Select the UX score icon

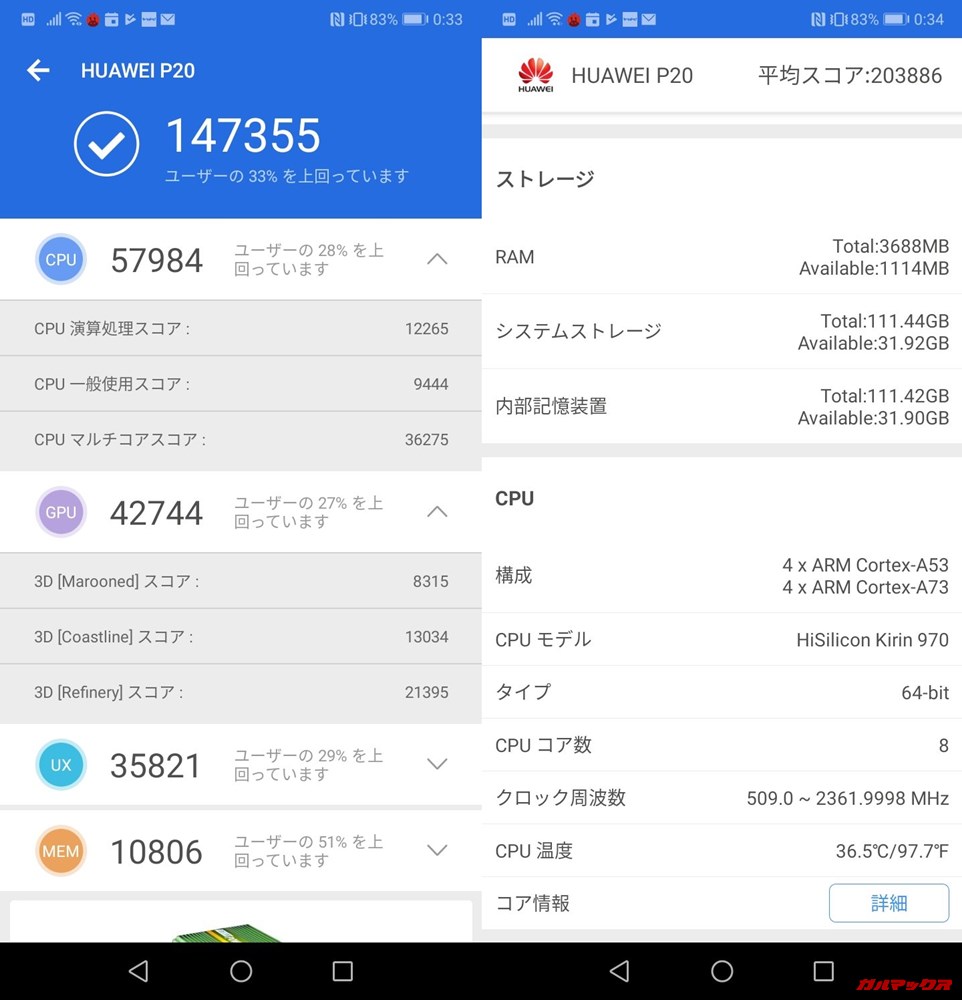click(61, 764)
